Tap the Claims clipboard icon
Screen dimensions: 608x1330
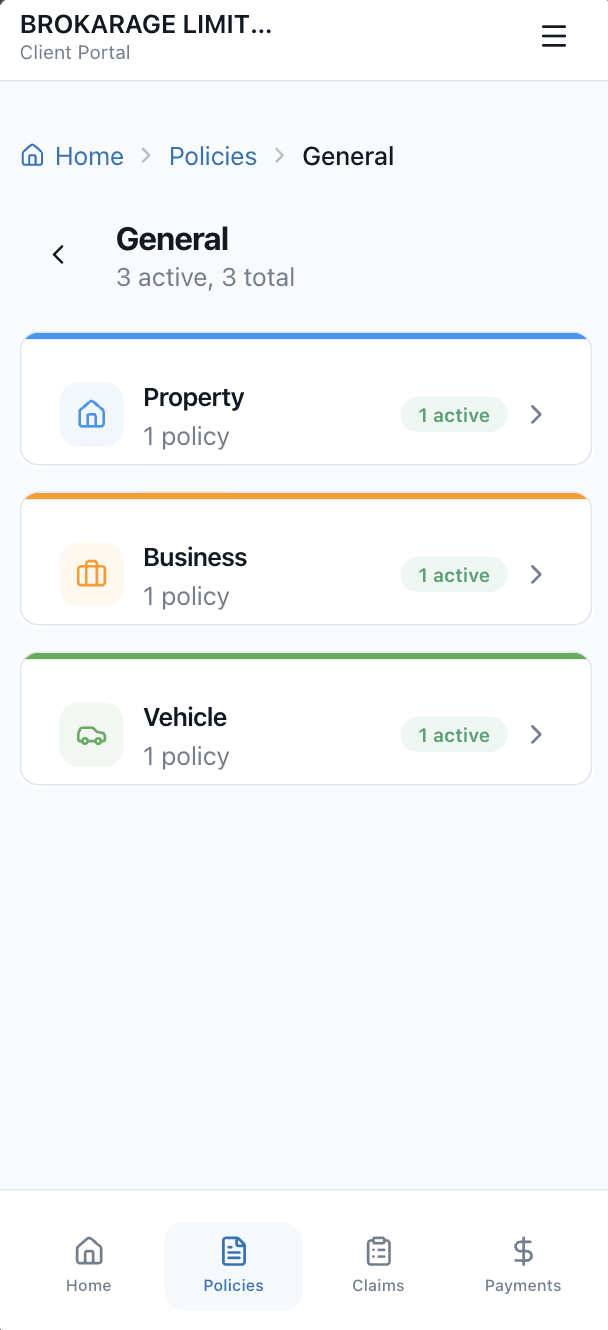coord(378,1251)
